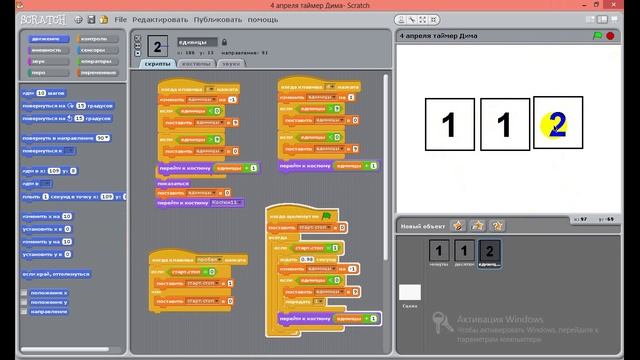640x360 pixels.
Task: Open the 'помощь' menu
Action: [x=263, y=20]
